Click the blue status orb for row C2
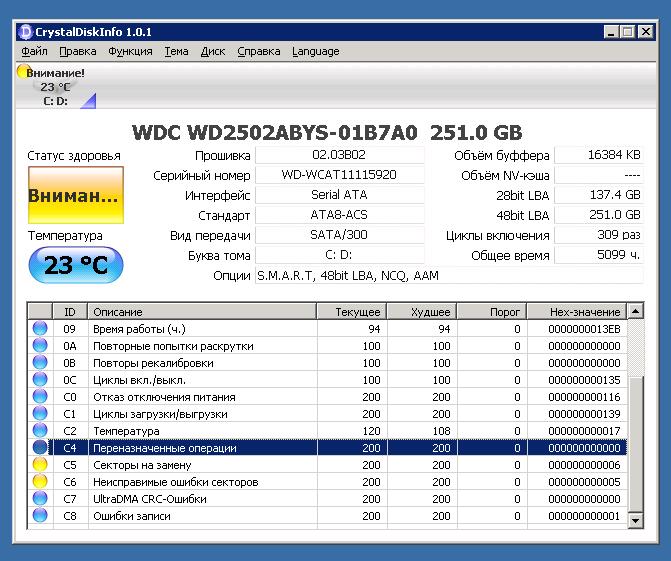Screen dimensions: 671x561 [x=40, y=430]
